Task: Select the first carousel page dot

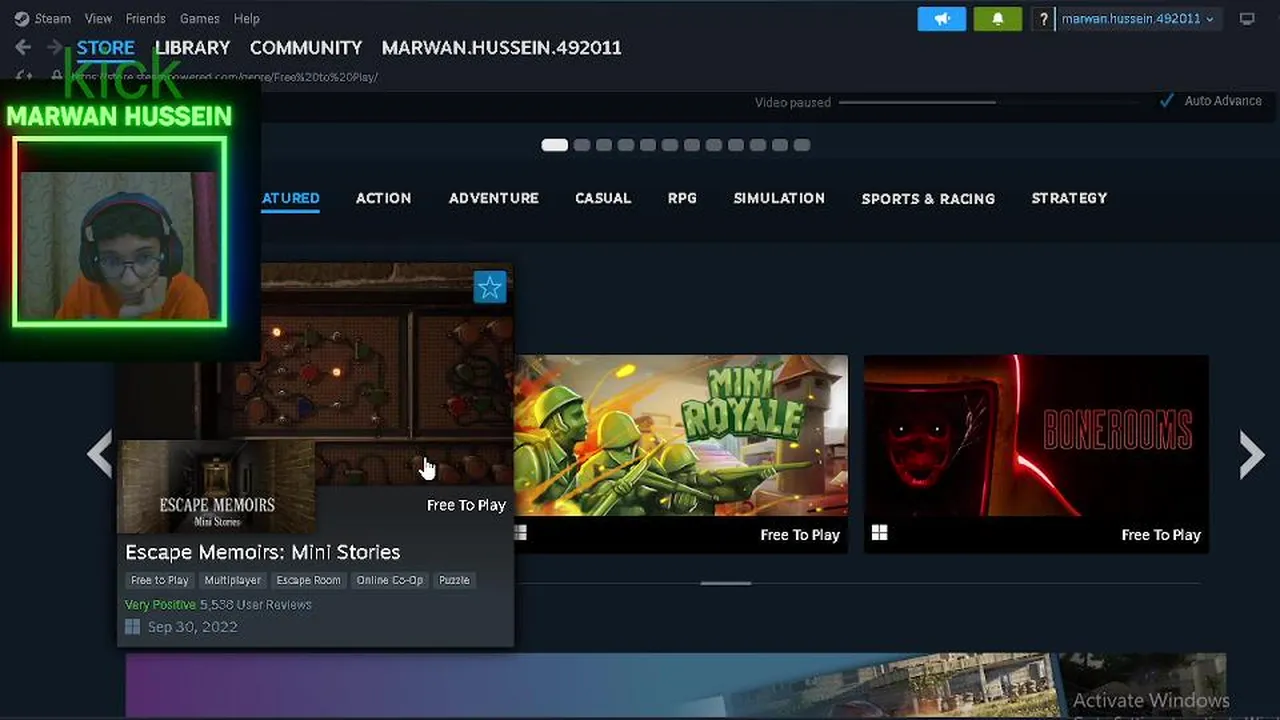Action: pos(554,145)
